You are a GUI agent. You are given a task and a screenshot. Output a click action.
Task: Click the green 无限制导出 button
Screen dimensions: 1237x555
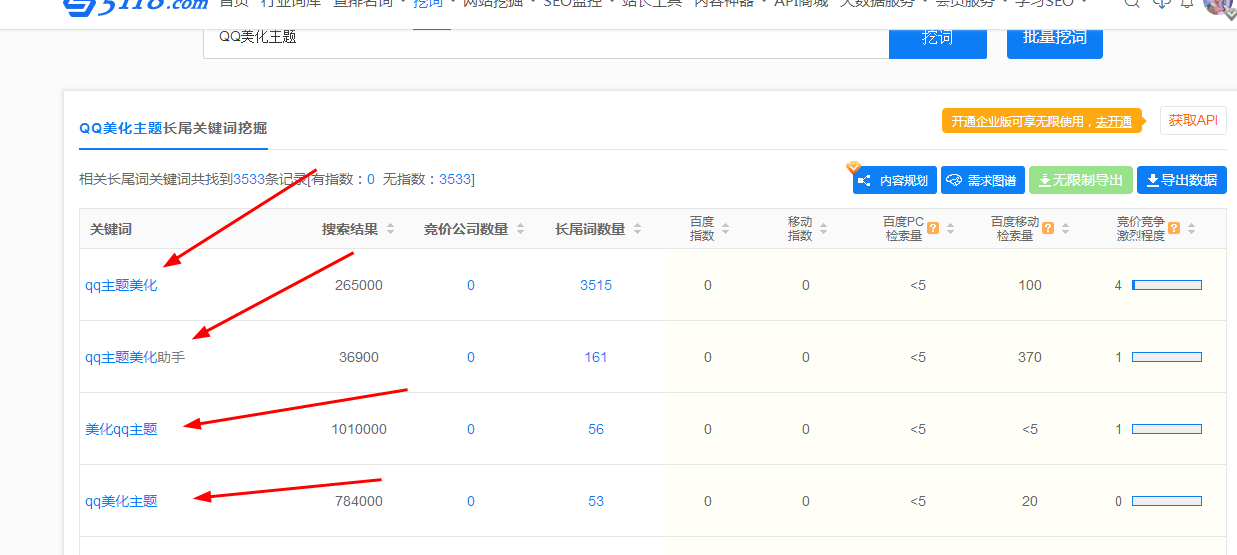tap(1080, 181)
